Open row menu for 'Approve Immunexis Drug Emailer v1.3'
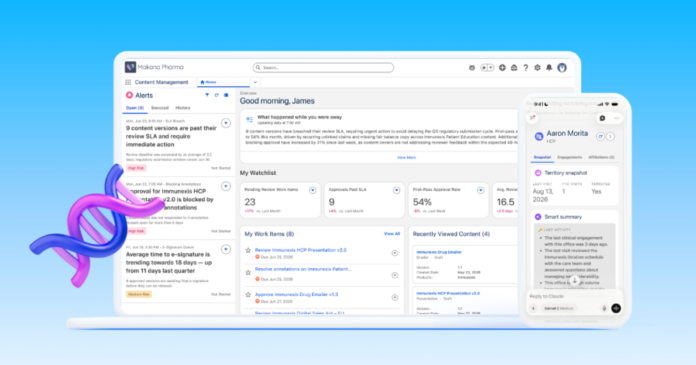The image size is (696, 365). pyautogui.click(x=395, y=298)
